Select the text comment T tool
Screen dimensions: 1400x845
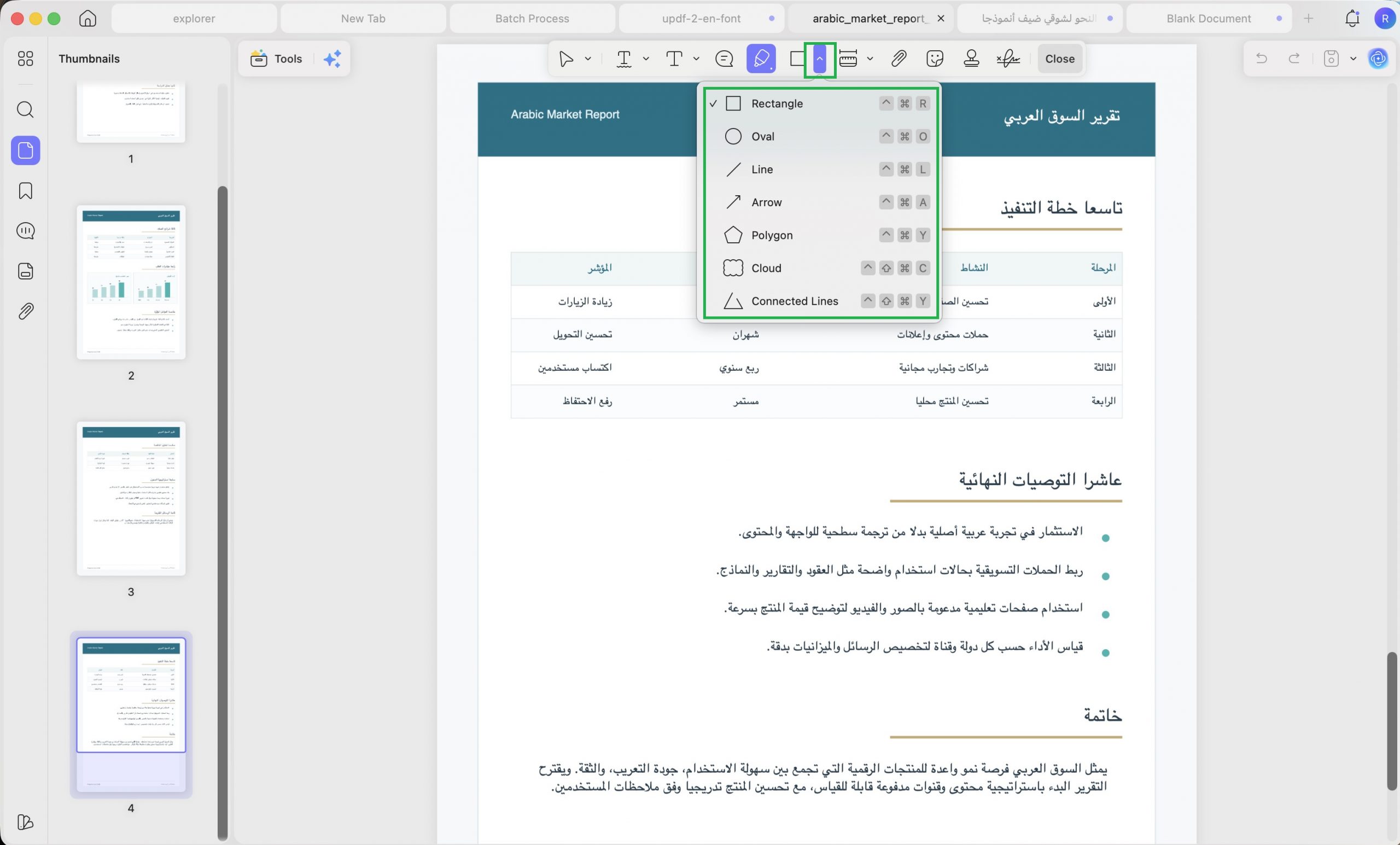pos(674,59)
